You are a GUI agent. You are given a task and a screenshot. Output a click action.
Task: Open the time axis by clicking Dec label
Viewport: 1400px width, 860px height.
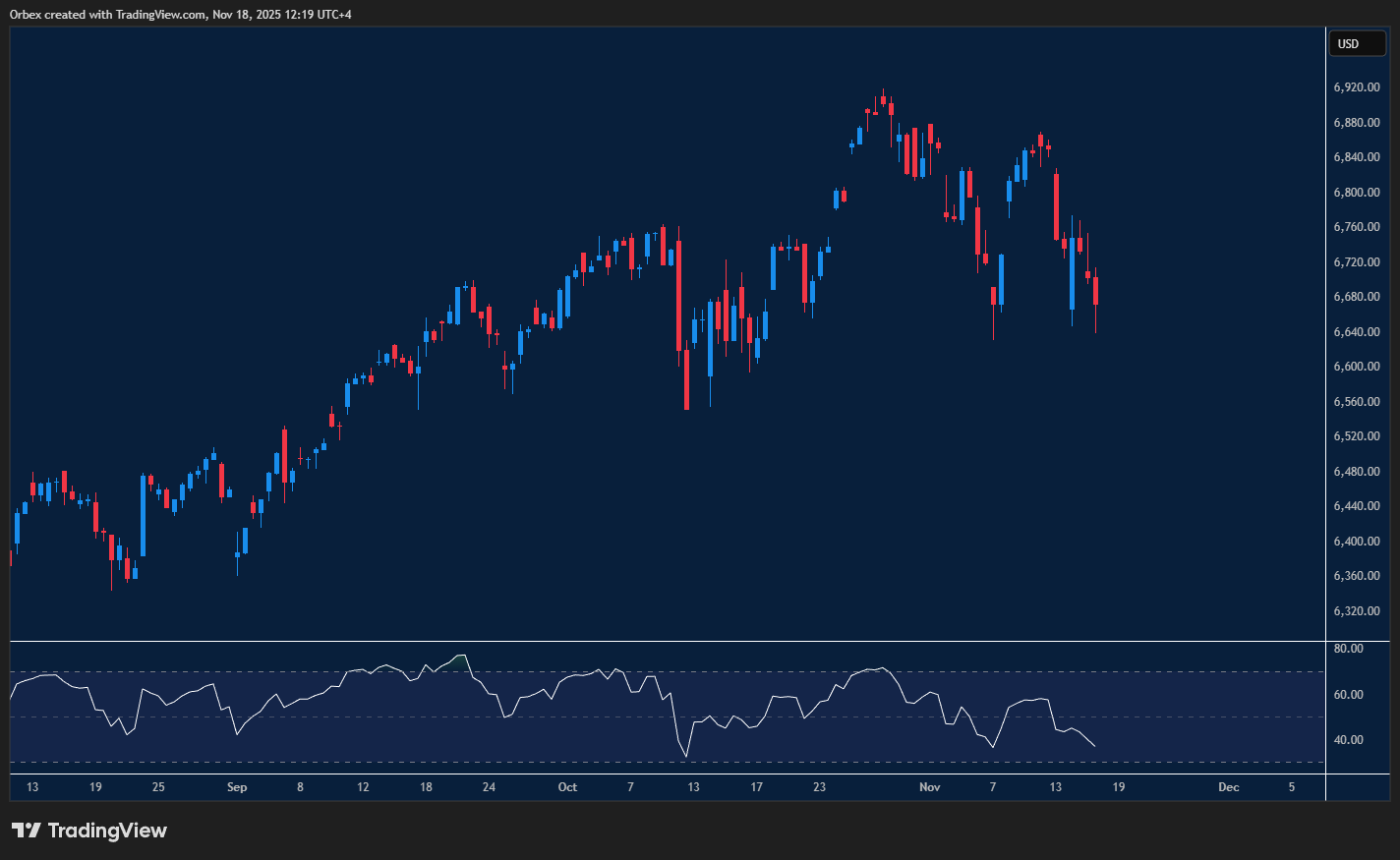[x=1228, y=787]
